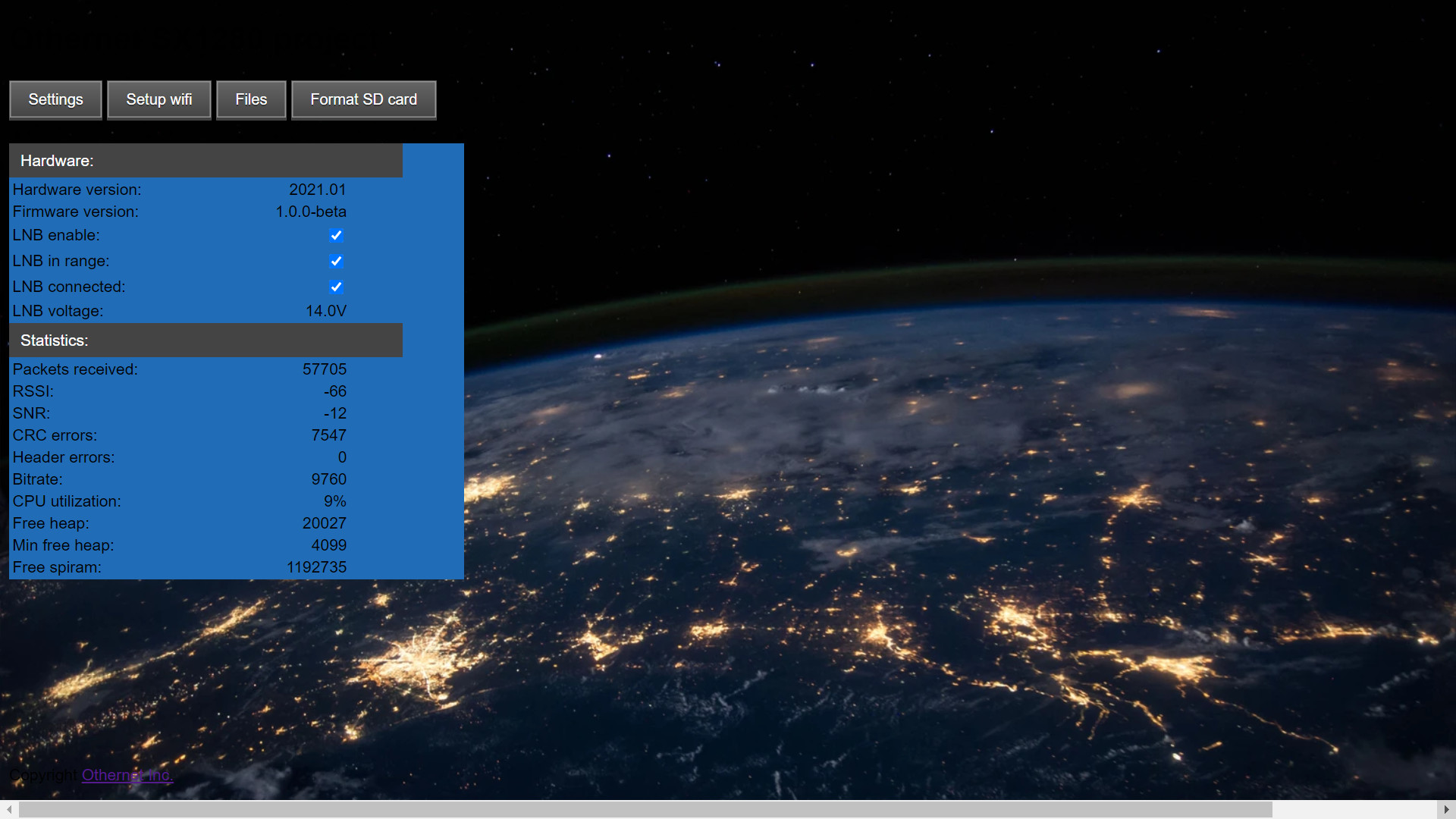The width and height of the screenshot is (1456, 819).
Task: Click the Free heap value 20027
Action: click(325, 523)
